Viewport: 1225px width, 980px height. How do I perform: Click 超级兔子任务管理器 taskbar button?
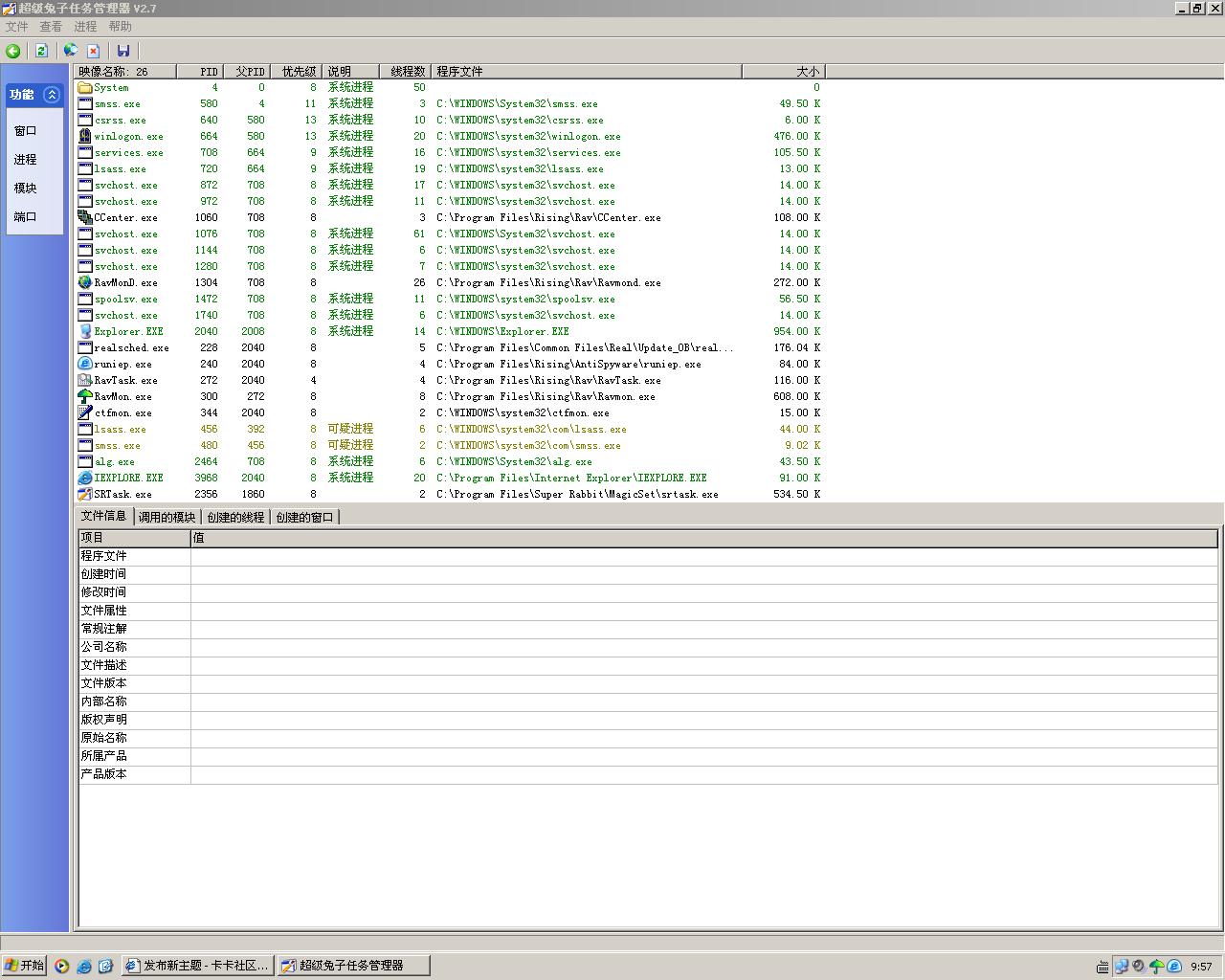pos(353,966)
